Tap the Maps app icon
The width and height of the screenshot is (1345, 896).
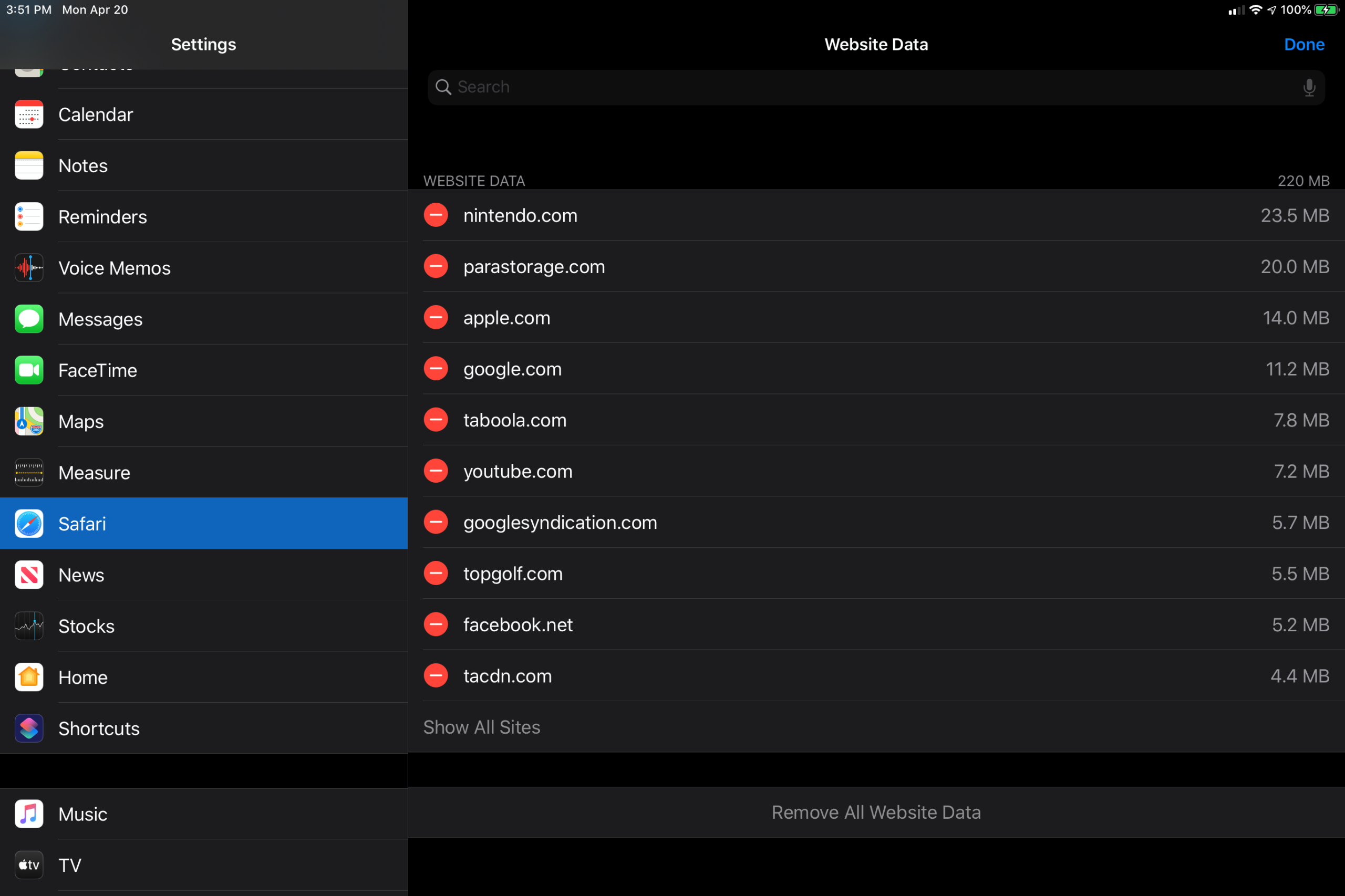point(27,421)
